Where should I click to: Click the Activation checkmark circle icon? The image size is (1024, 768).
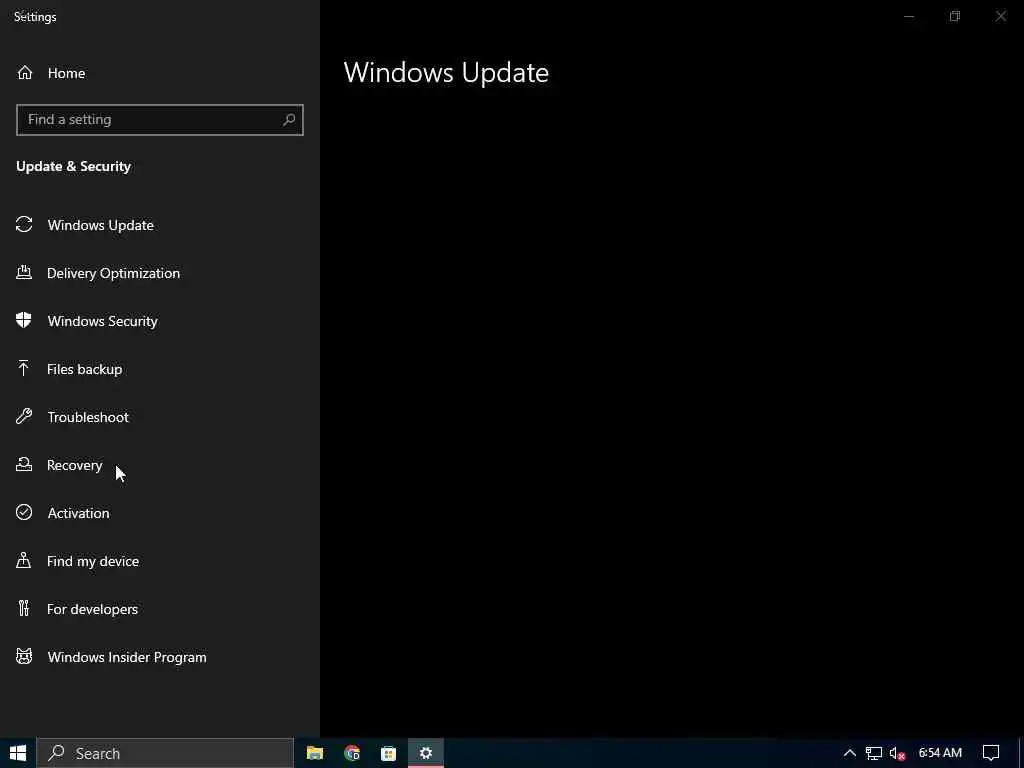coord(24,513)
